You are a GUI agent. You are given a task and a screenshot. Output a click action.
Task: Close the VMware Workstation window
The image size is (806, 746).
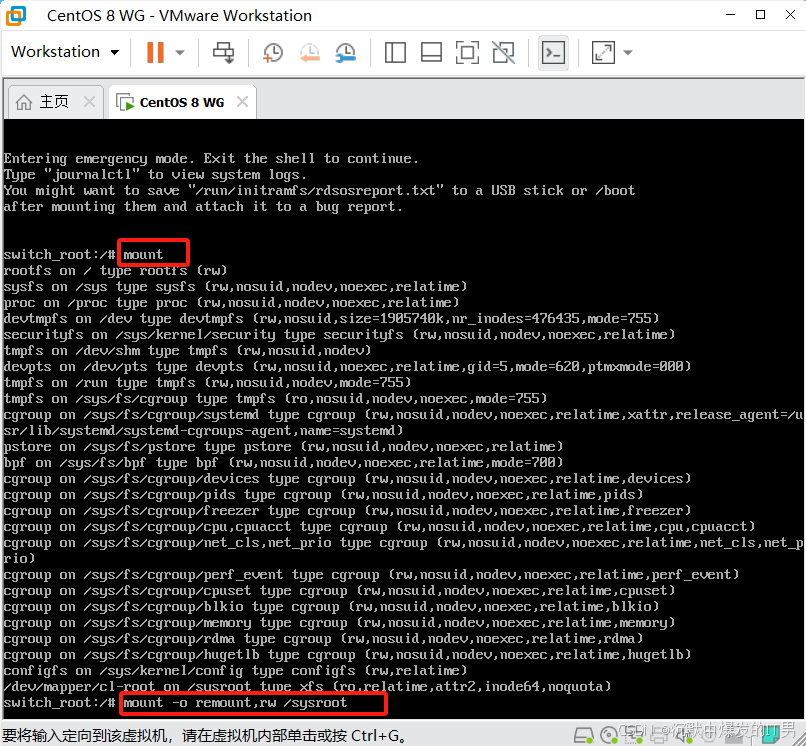791,15
